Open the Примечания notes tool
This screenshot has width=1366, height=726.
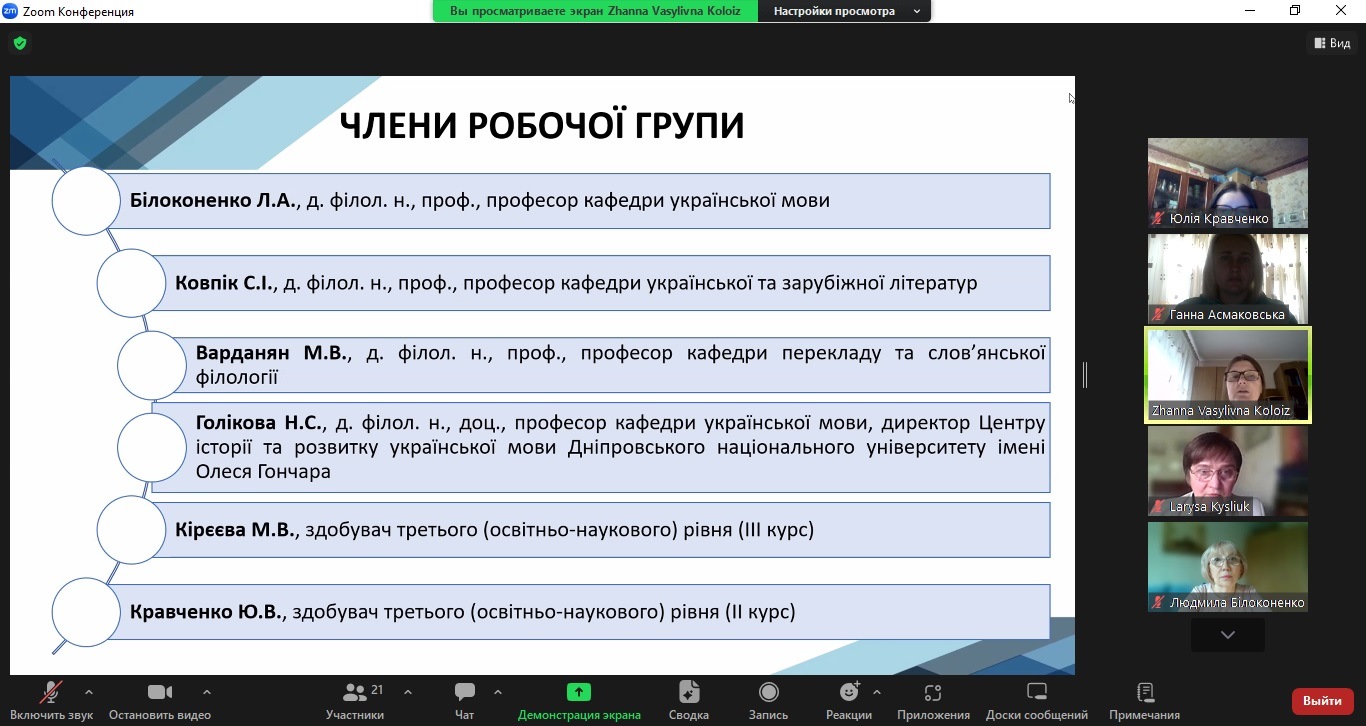pyautogui.click(x=1143, y=700)
